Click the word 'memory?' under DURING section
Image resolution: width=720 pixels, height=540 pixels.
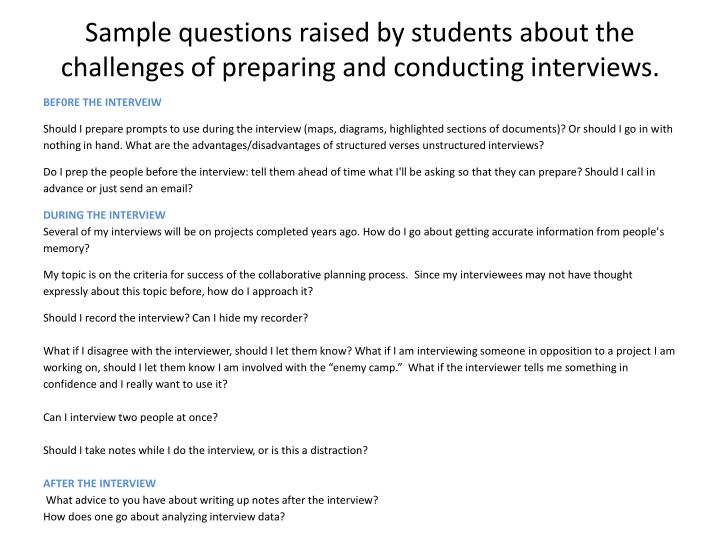tap(66, 248)
